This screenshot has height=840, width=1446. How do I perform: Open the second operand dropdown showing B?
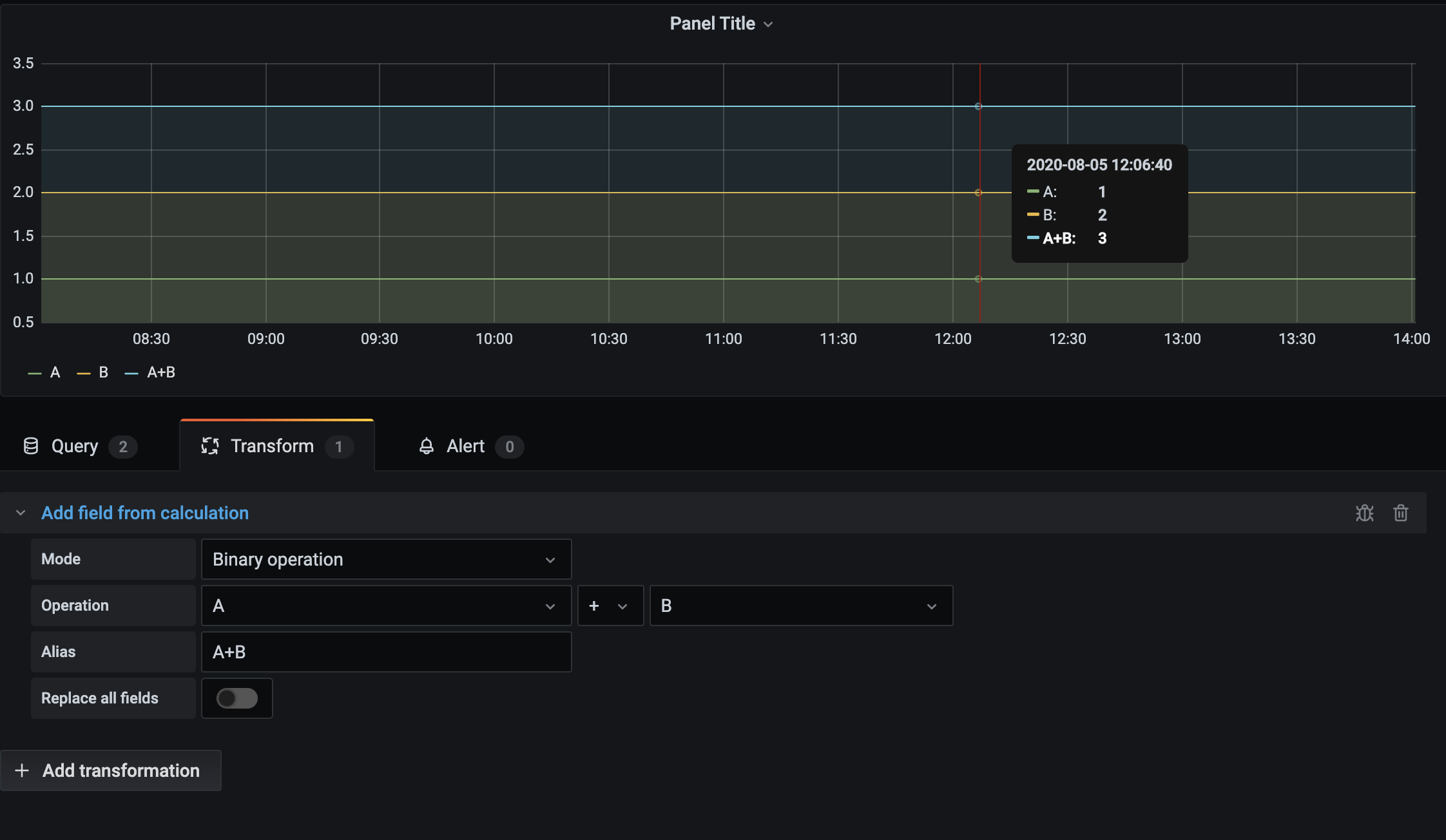[800, 606]
